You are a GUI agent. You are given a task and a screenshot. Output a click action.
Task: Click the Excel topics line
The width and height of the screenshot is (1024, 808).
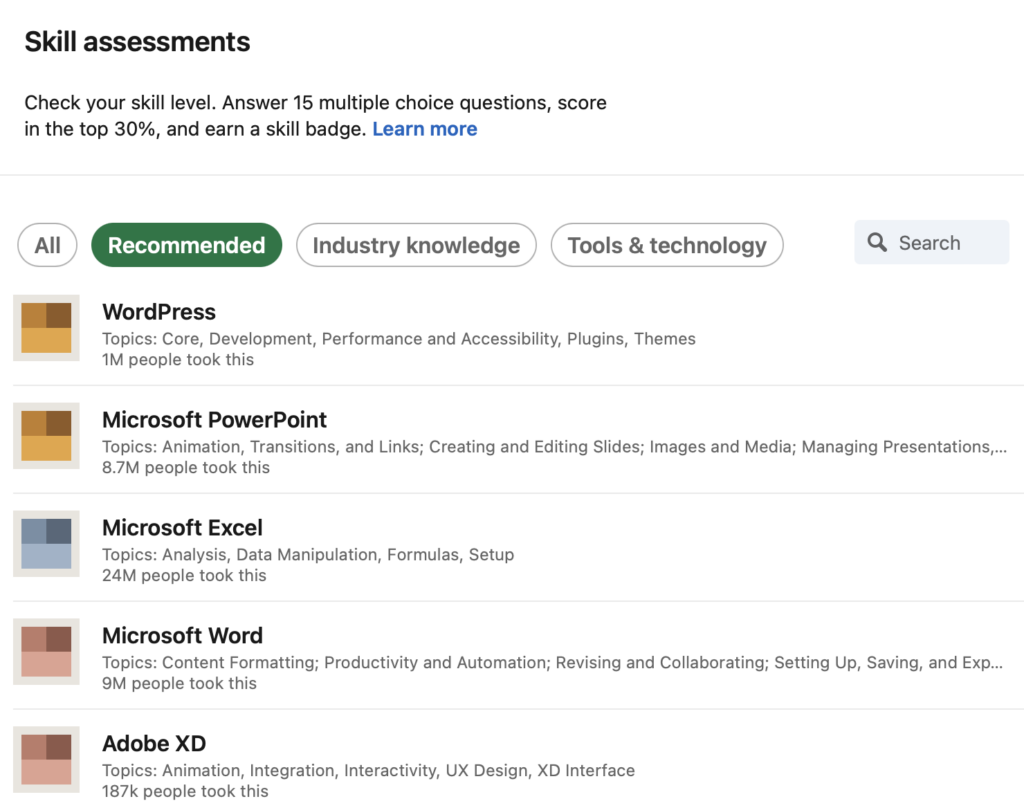(x=308, y=555)
